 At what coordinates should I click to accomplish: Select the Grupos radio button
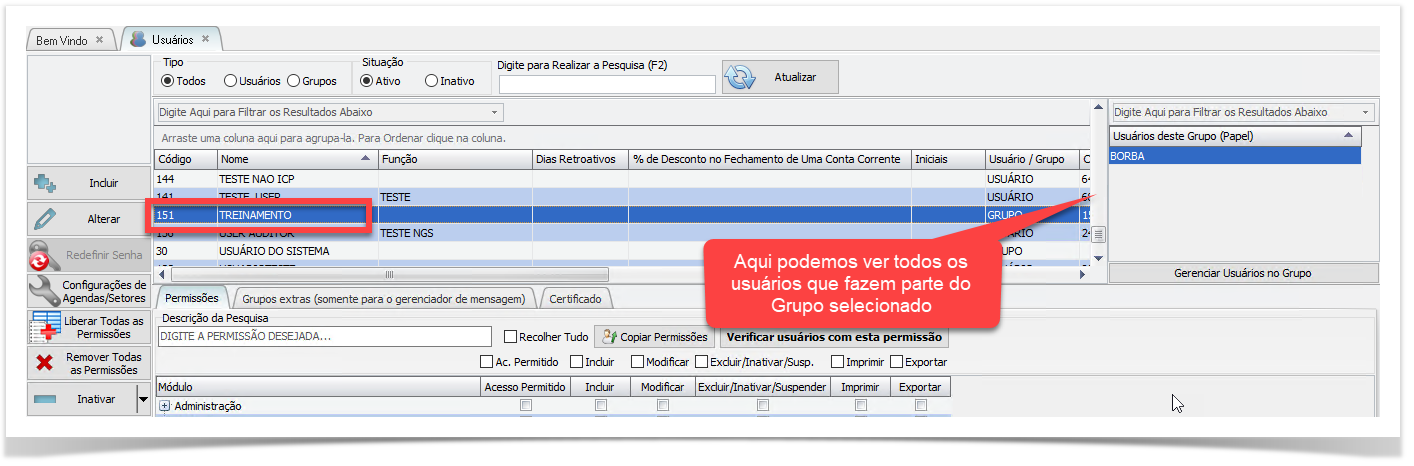[x=294, y=81]
